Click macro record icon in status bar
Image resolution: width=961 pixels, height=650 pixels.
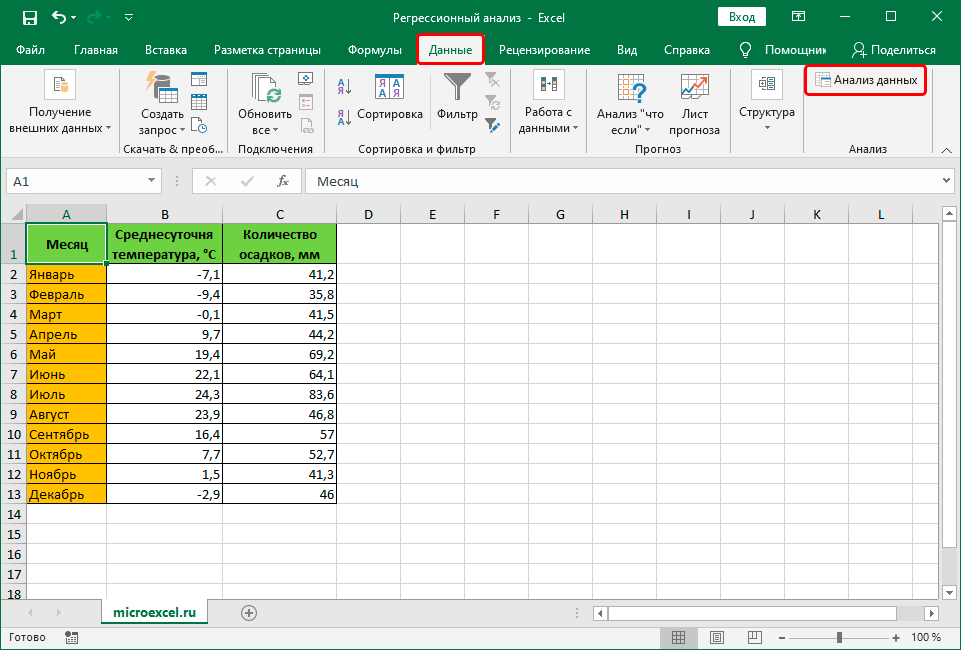[71, 638]
